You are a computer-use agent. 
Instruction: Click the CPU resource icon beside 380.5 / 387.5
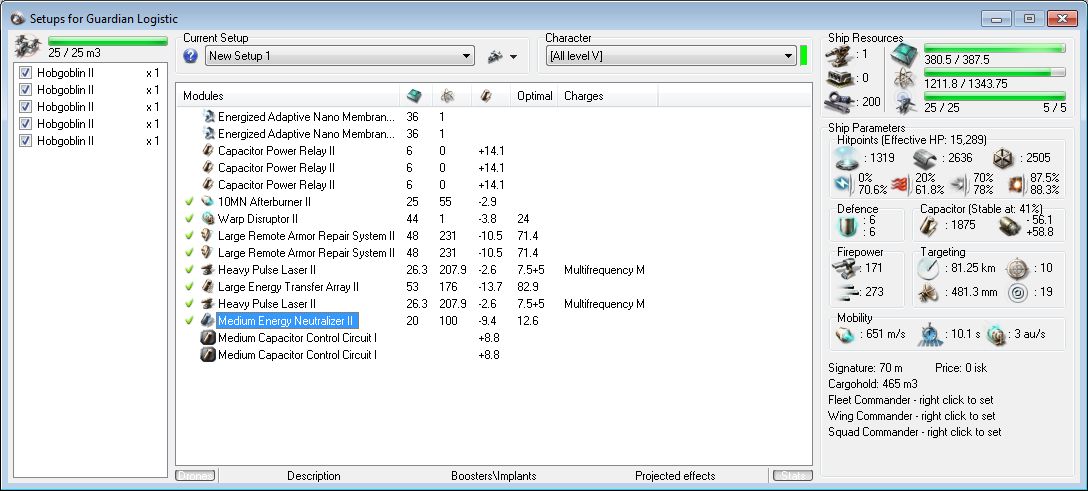906,53
